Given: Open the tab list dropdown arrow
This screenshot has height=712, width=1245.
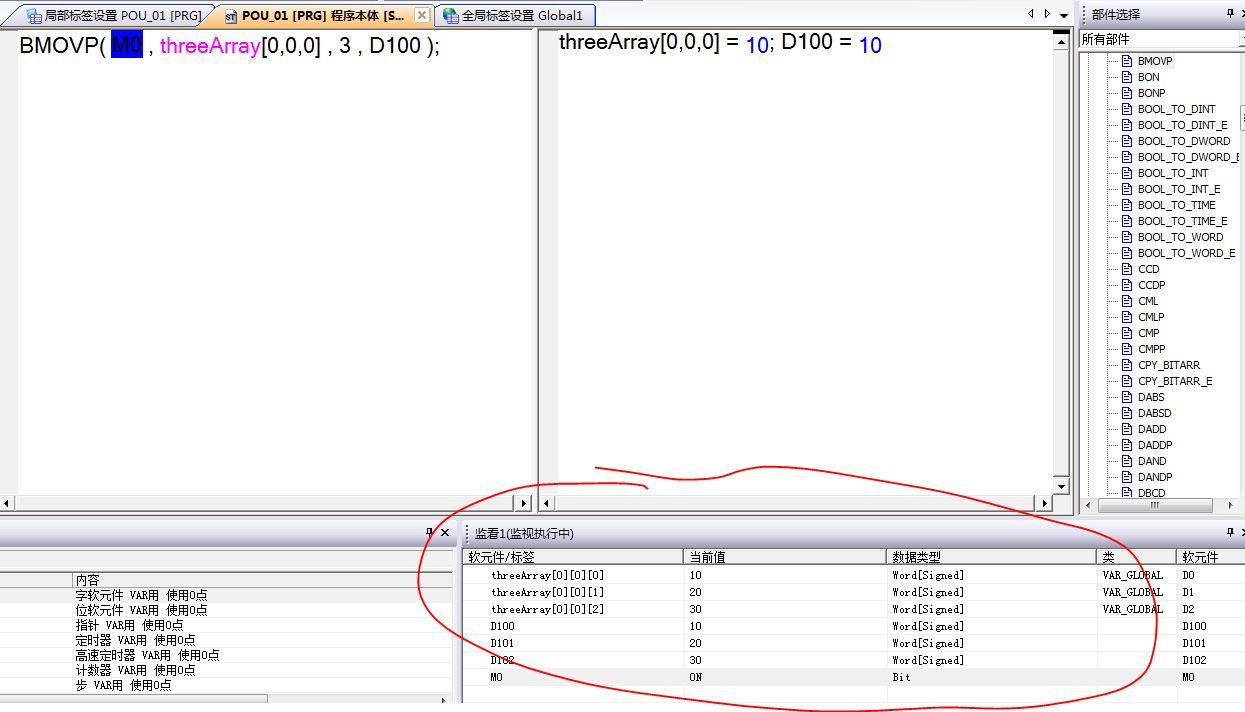Looking at the screenshot, I should (1063, 15).
